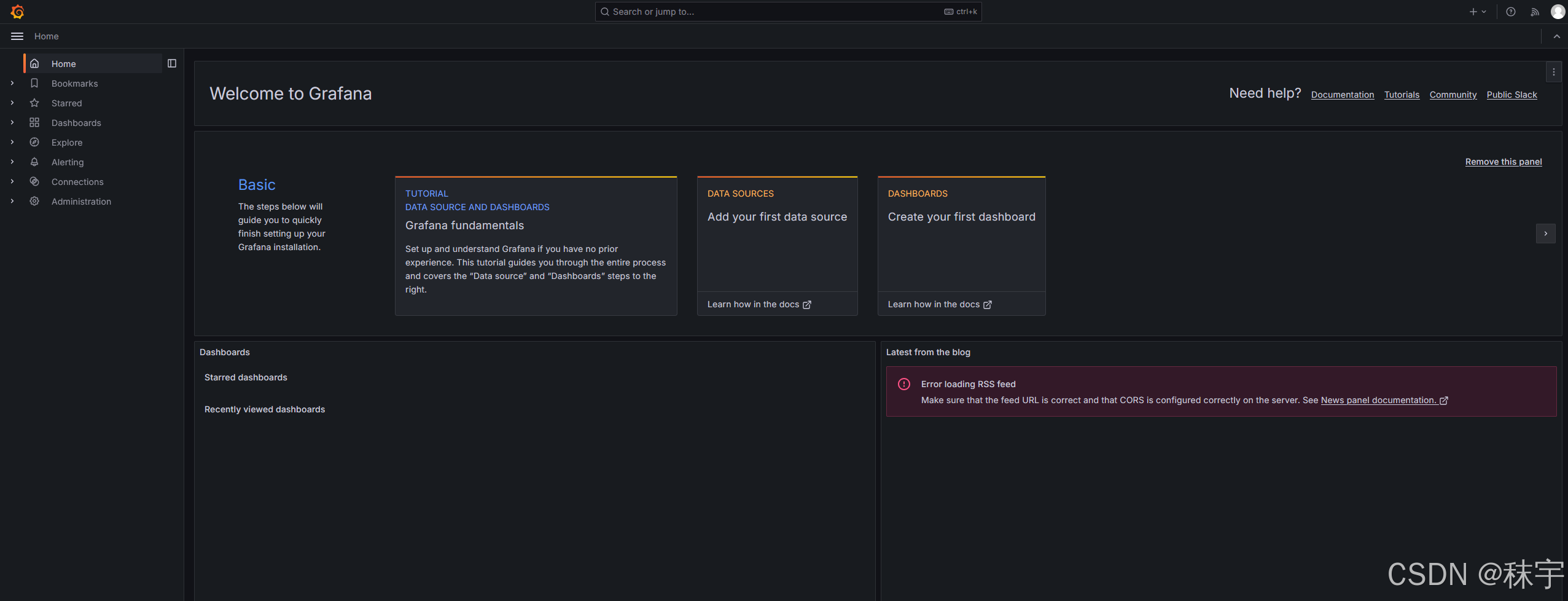This screenshot has width=1568, height=601.
Task: Open the news RSS feed icon
Action: [1535, 12]
